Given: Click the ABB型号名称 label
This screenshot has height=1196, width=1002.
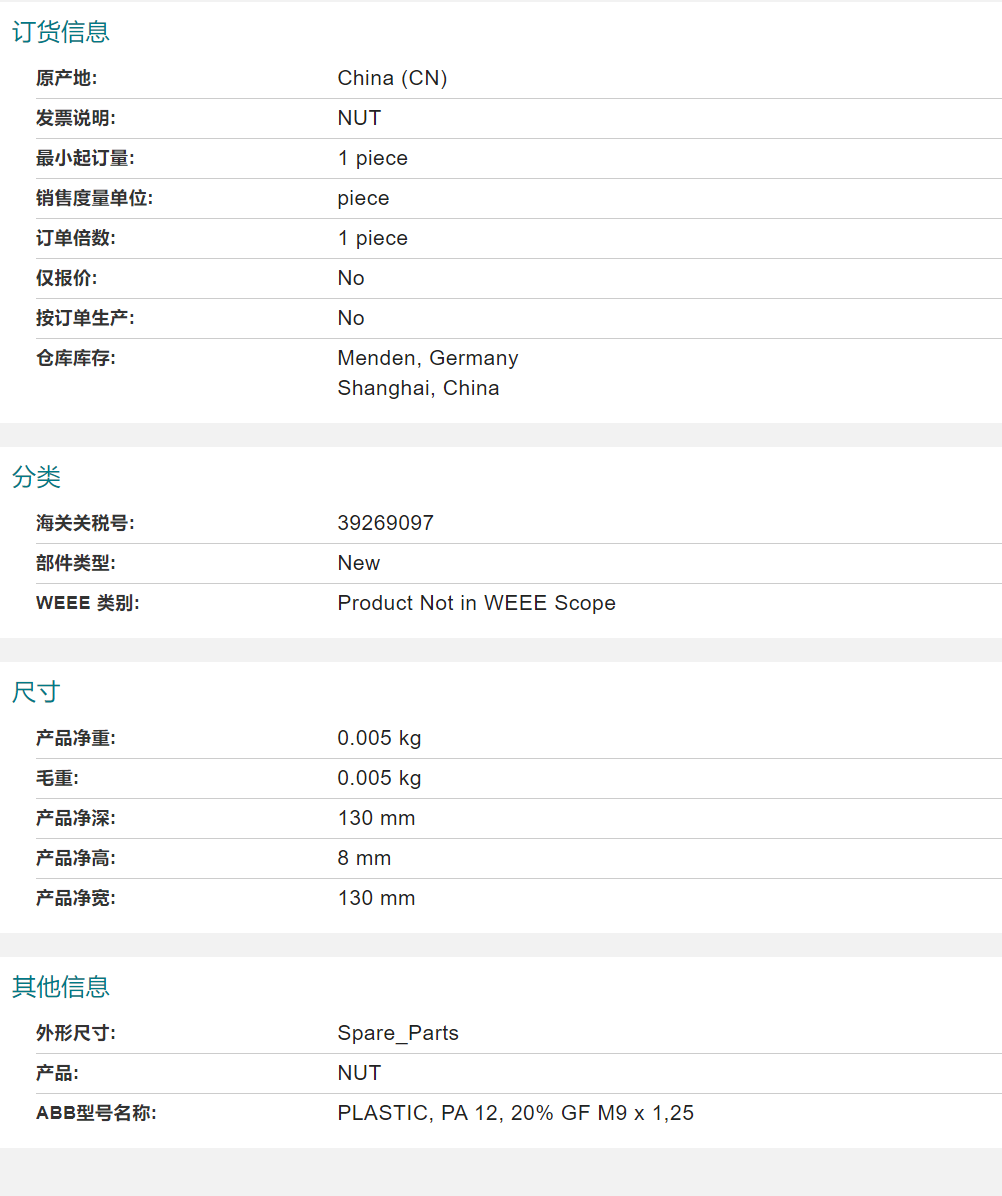Looking at the screenshot, I should 96,1113.
